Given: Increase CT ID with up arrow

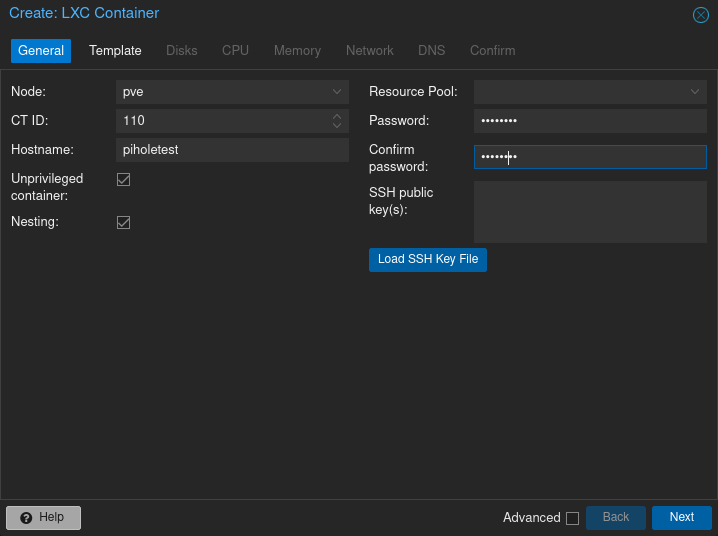Looking at the screenshot, I should pyautogui.click(x=337, y=116).
